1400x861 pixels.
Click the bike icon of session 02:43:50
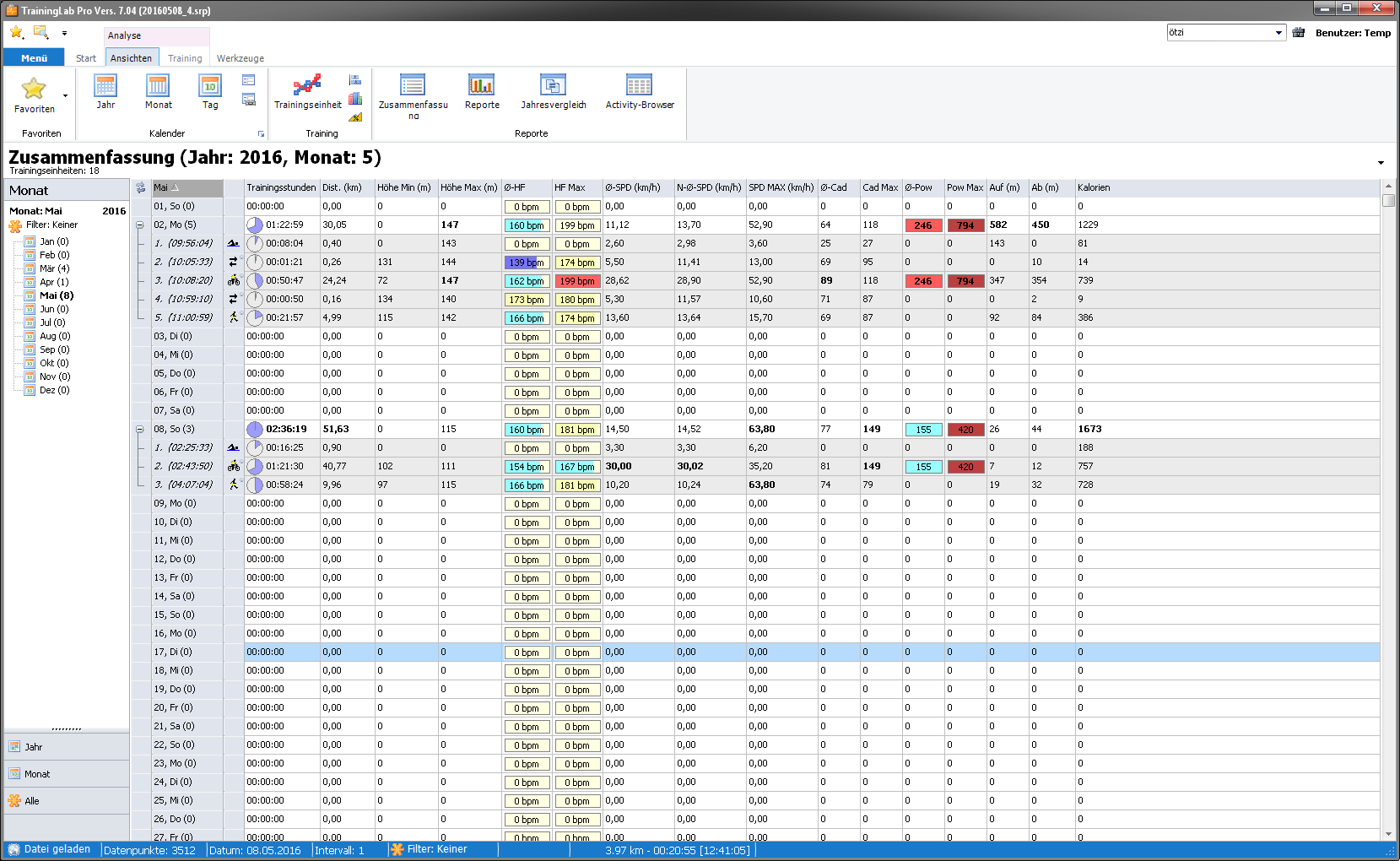233,466
